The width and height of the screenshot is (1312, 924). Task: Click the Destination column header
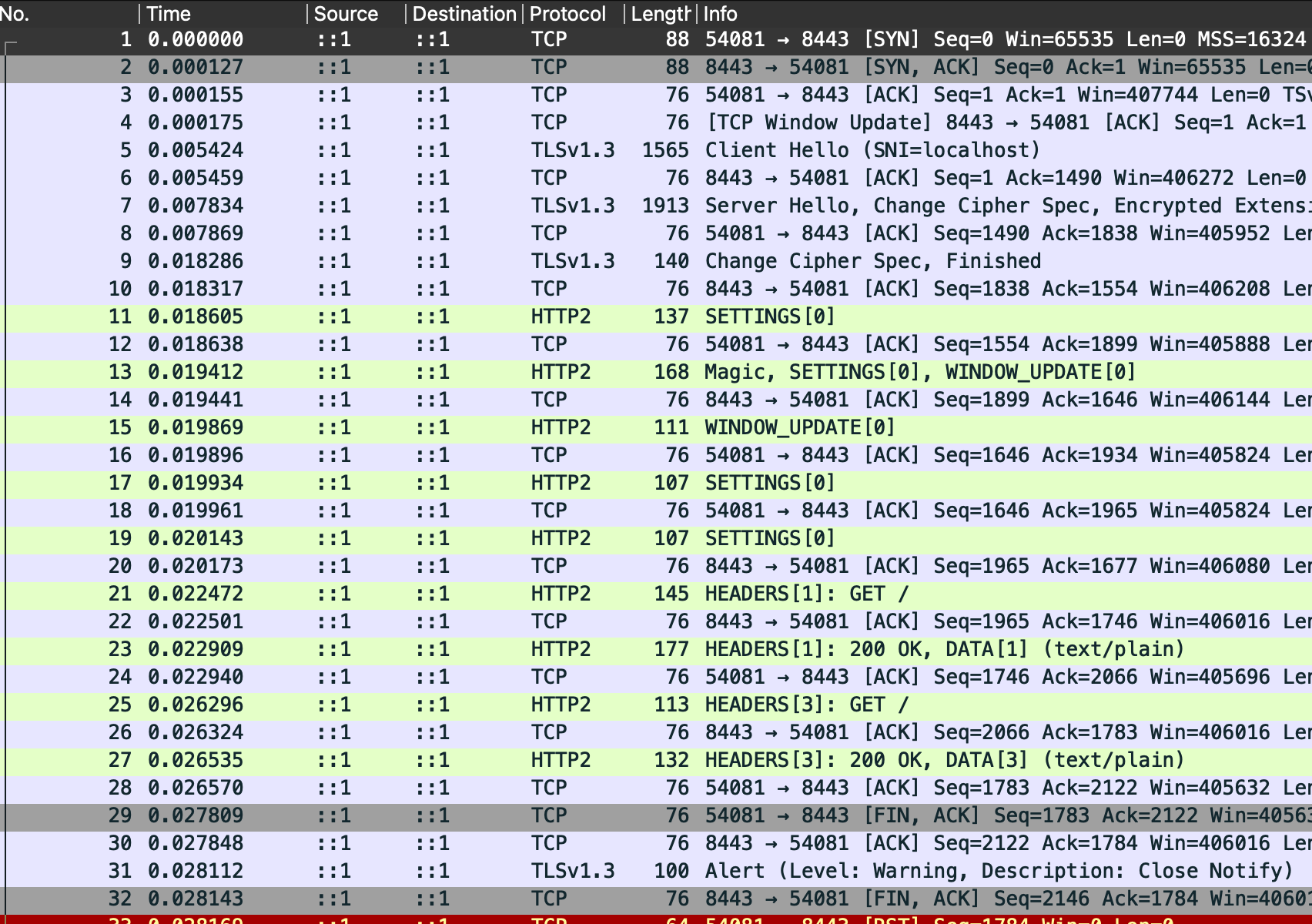[x=464, y=13]
